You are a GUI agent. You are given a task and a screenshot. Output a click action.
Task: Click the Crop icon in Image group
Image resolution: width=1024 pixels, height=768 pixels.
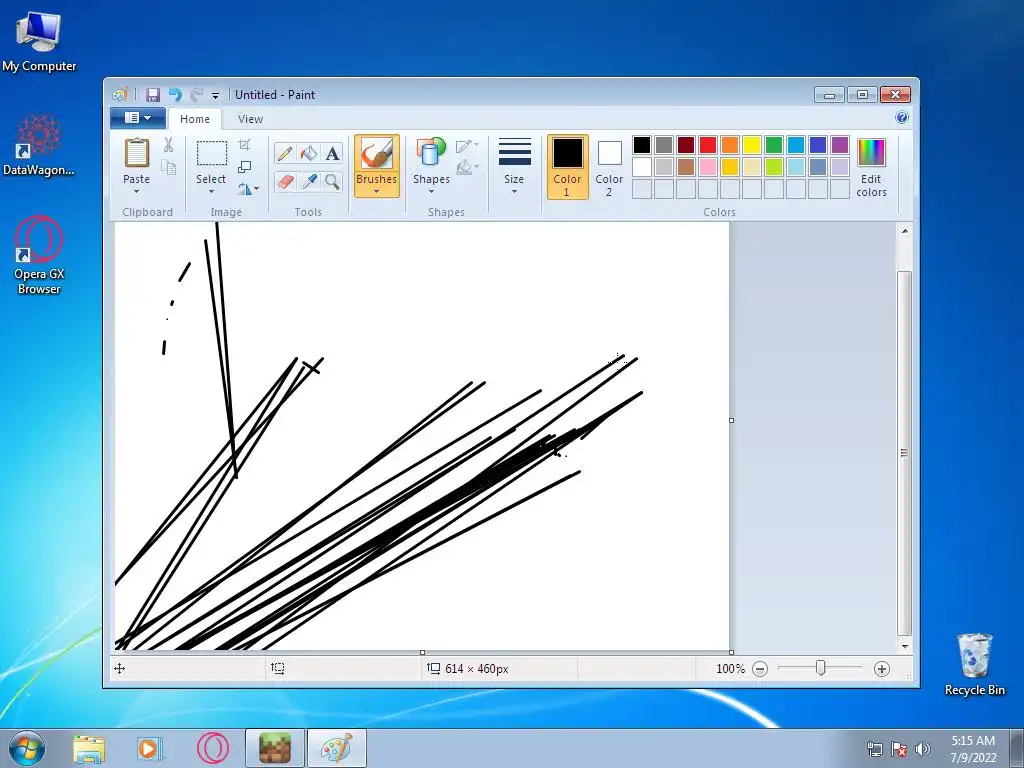tap(245, 144)
